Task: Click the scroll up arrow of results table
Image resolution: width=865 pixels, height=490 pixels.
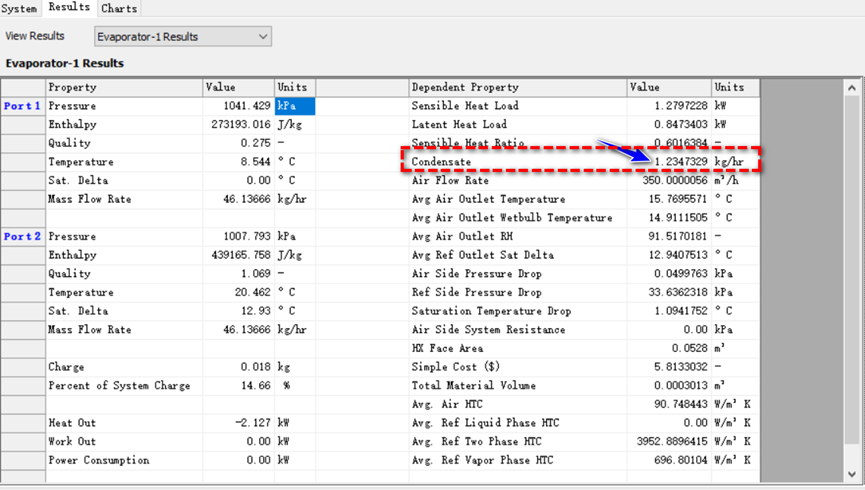Action: (x=852, y=88)
